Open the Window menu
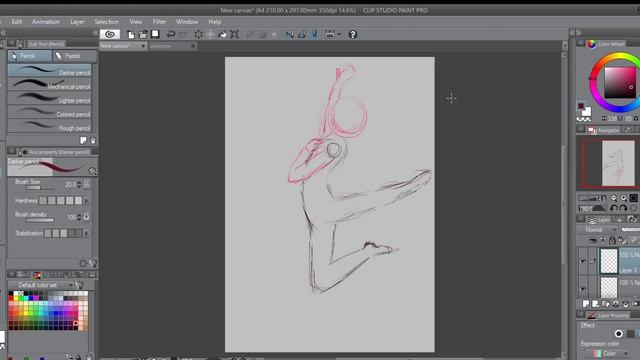Screen dimensions: 640x360 coord(187,22)
